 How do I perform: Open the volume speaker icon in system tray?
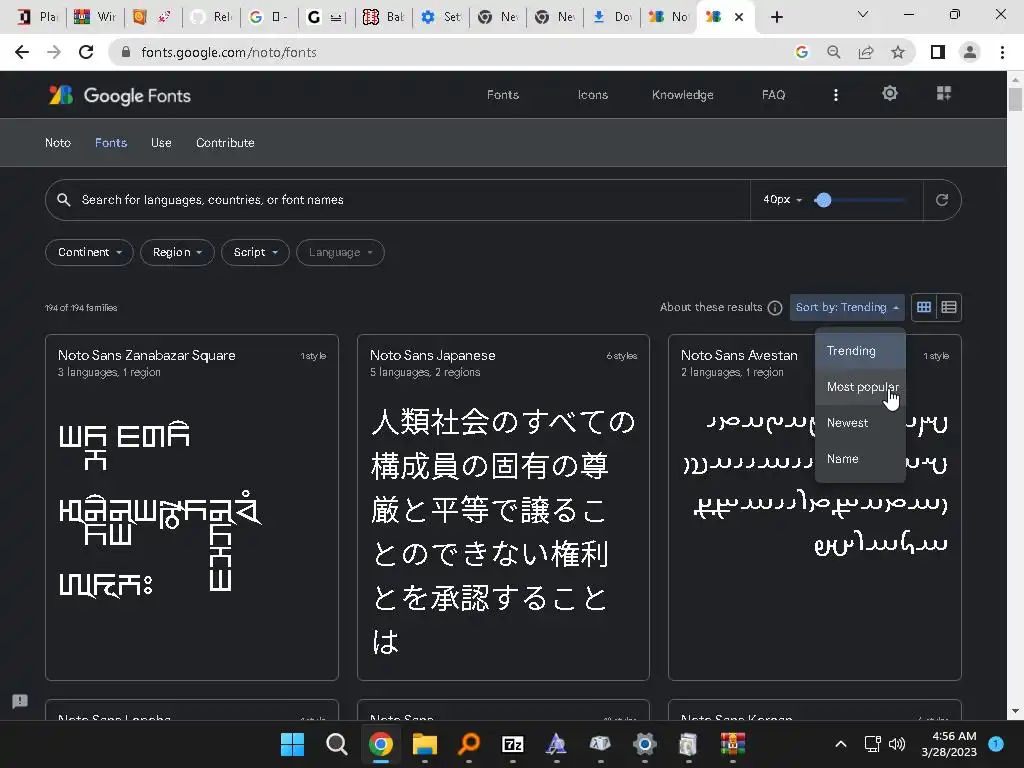[898, 744]
